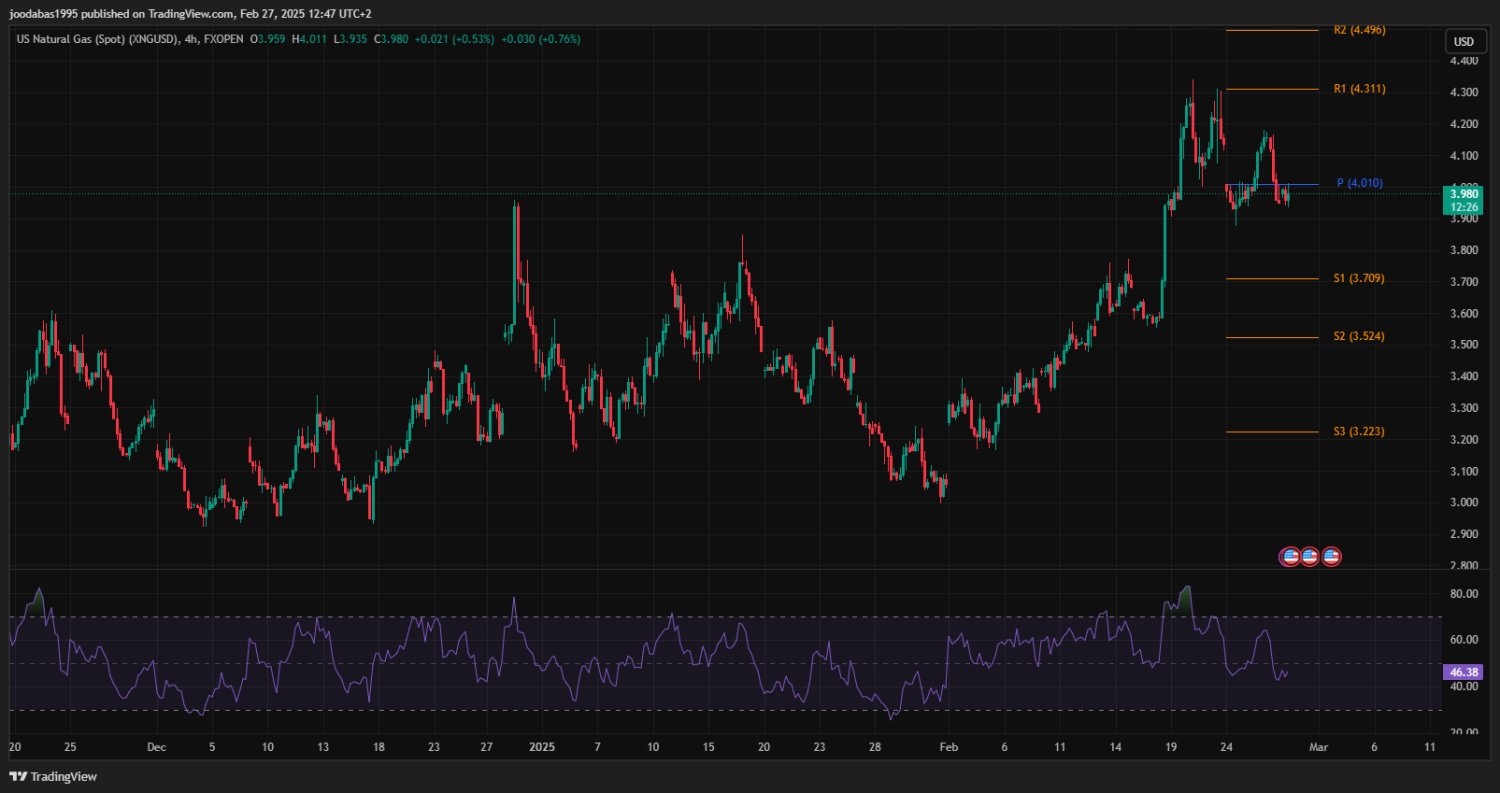Click the 3.500 price axis label

[x=1463, y=345]
